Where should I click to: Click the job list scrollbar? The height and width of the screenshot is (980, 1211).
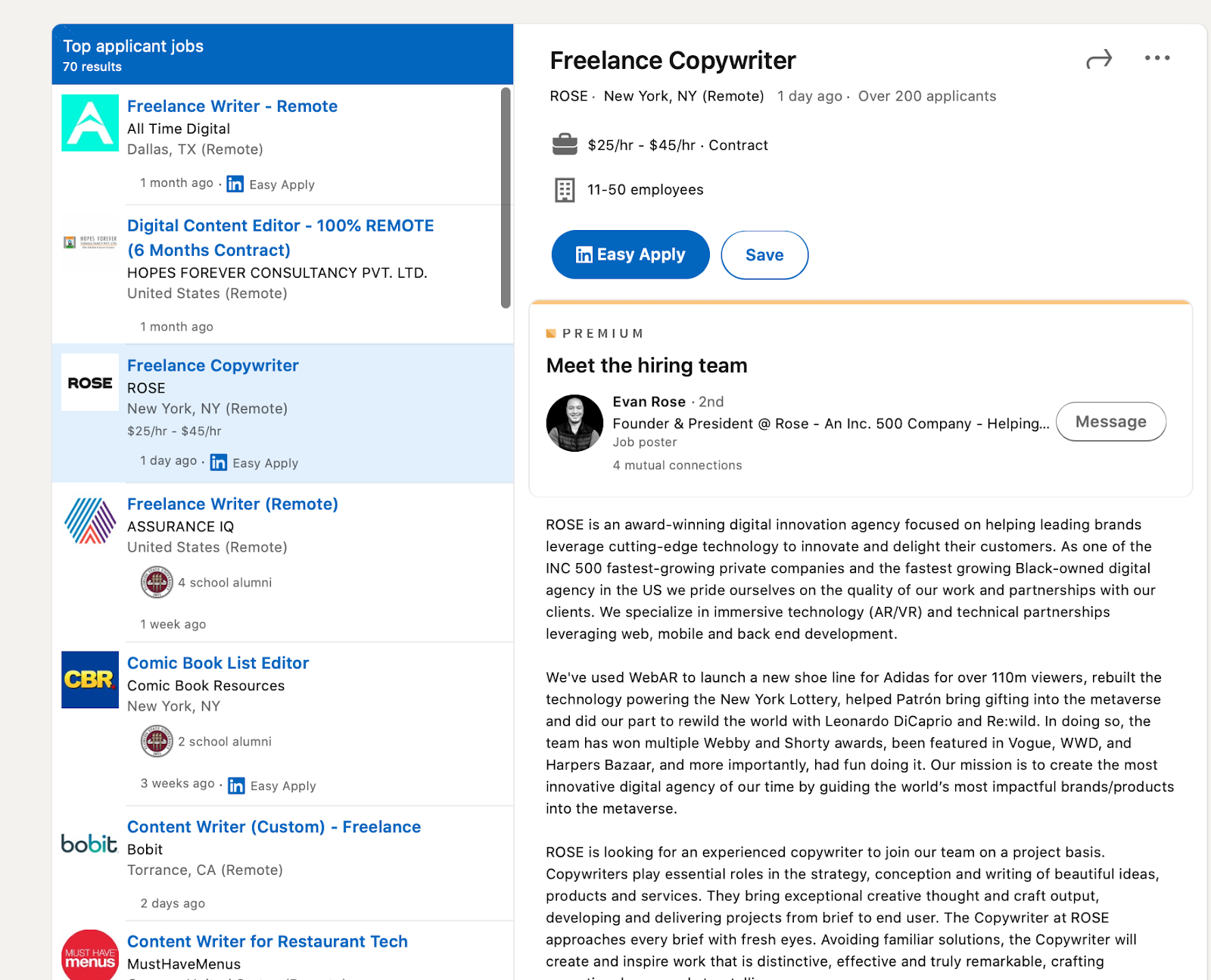click(506, 198)
